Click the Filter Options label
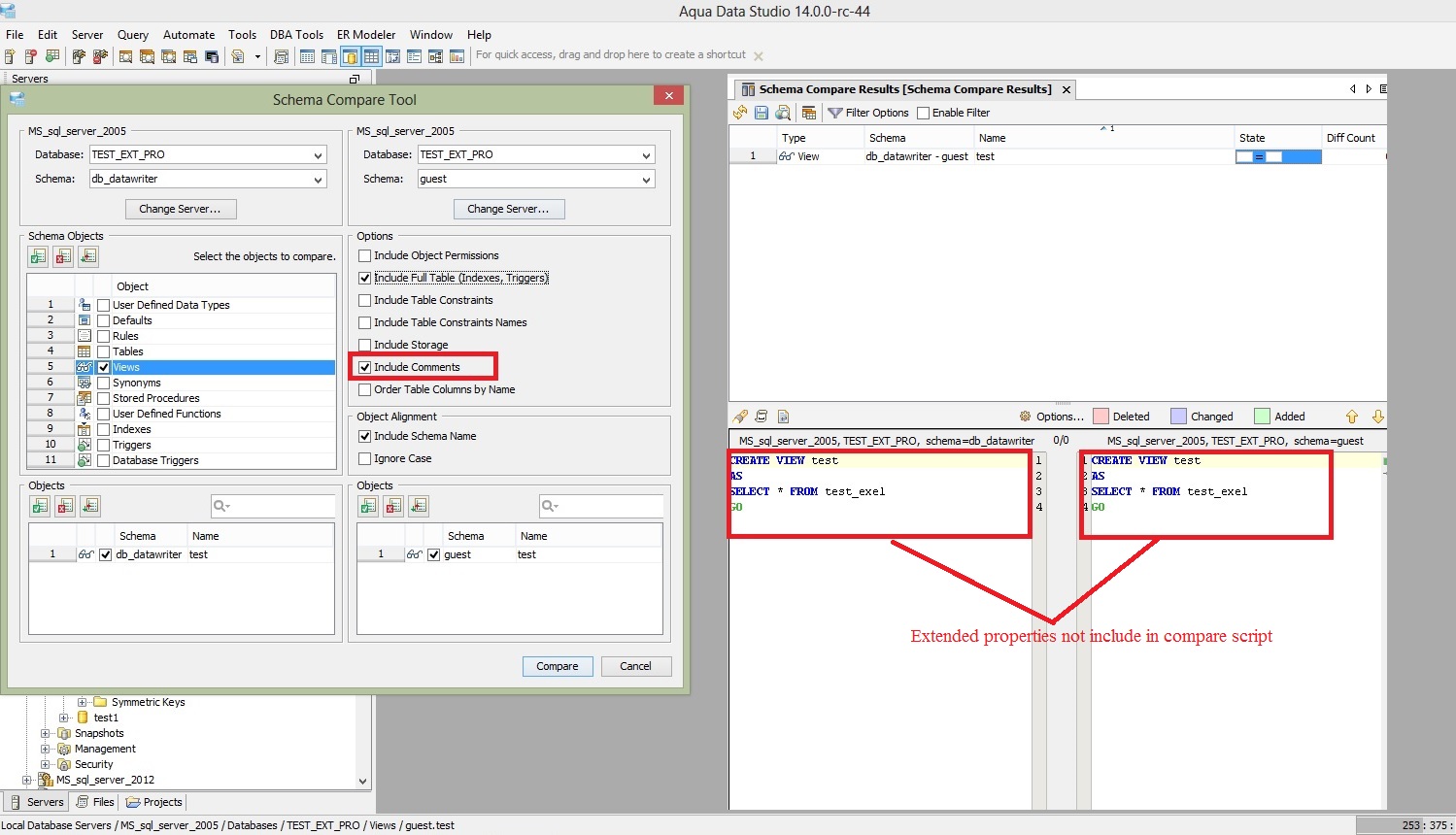Image resolution: width=1456 pixels, height=835 pixels. tap(877, 113)
